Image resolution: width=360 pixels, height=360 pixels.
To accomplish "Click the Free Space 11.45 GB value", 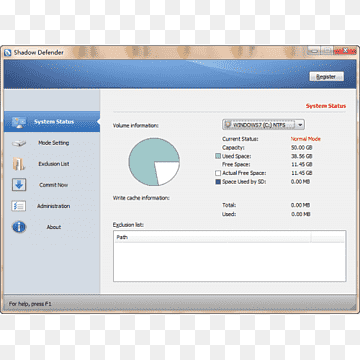I will point(301,164).
